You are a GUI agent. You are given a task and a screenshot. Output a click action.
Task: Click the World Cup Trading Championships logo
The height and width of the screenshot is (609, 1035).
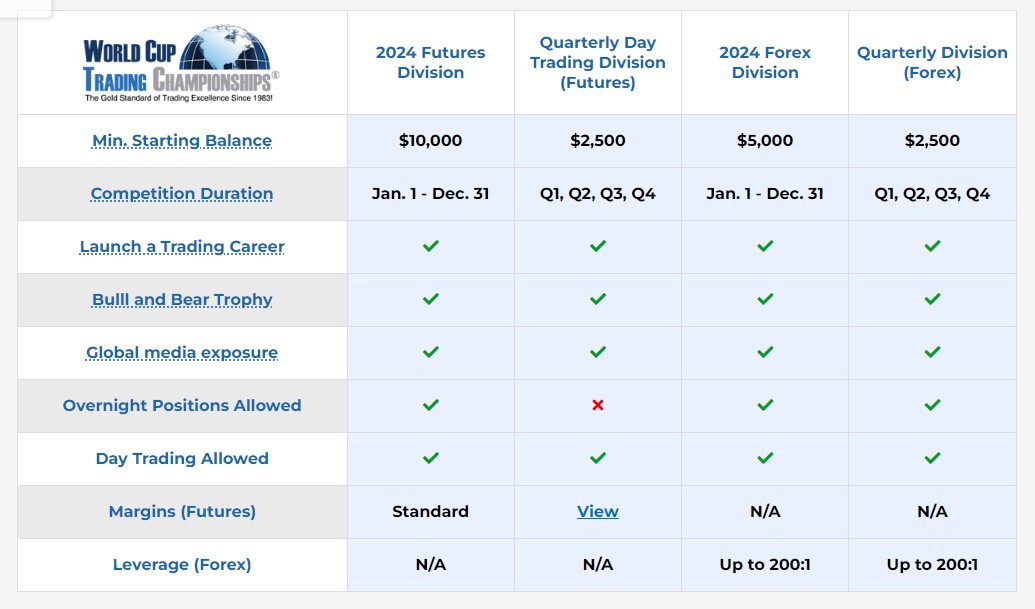pos(181,63)
